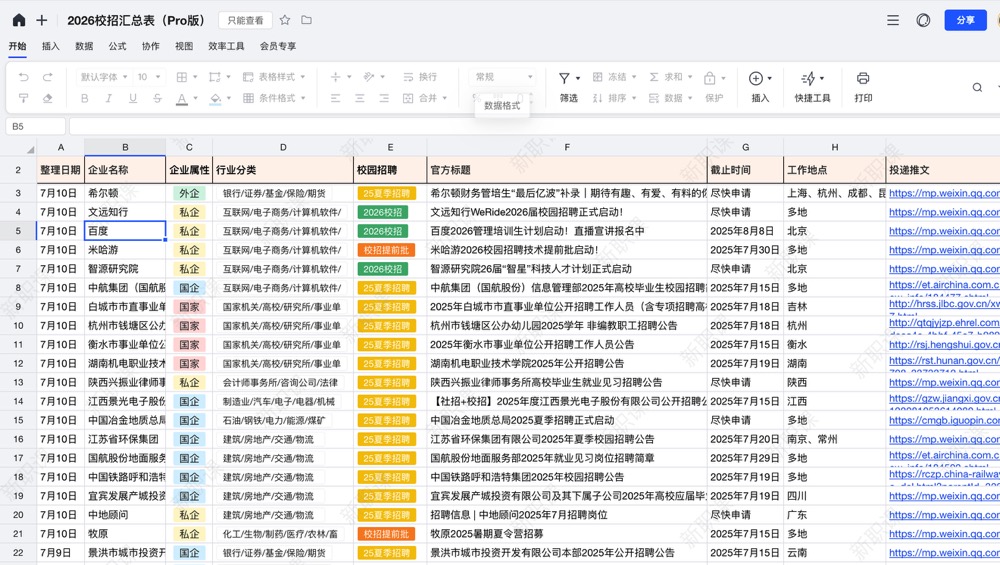Viewport: 1000px width, 565px height.
Task: Open the folder location icon
Action: pyautogui.click(x=307, y=20)
